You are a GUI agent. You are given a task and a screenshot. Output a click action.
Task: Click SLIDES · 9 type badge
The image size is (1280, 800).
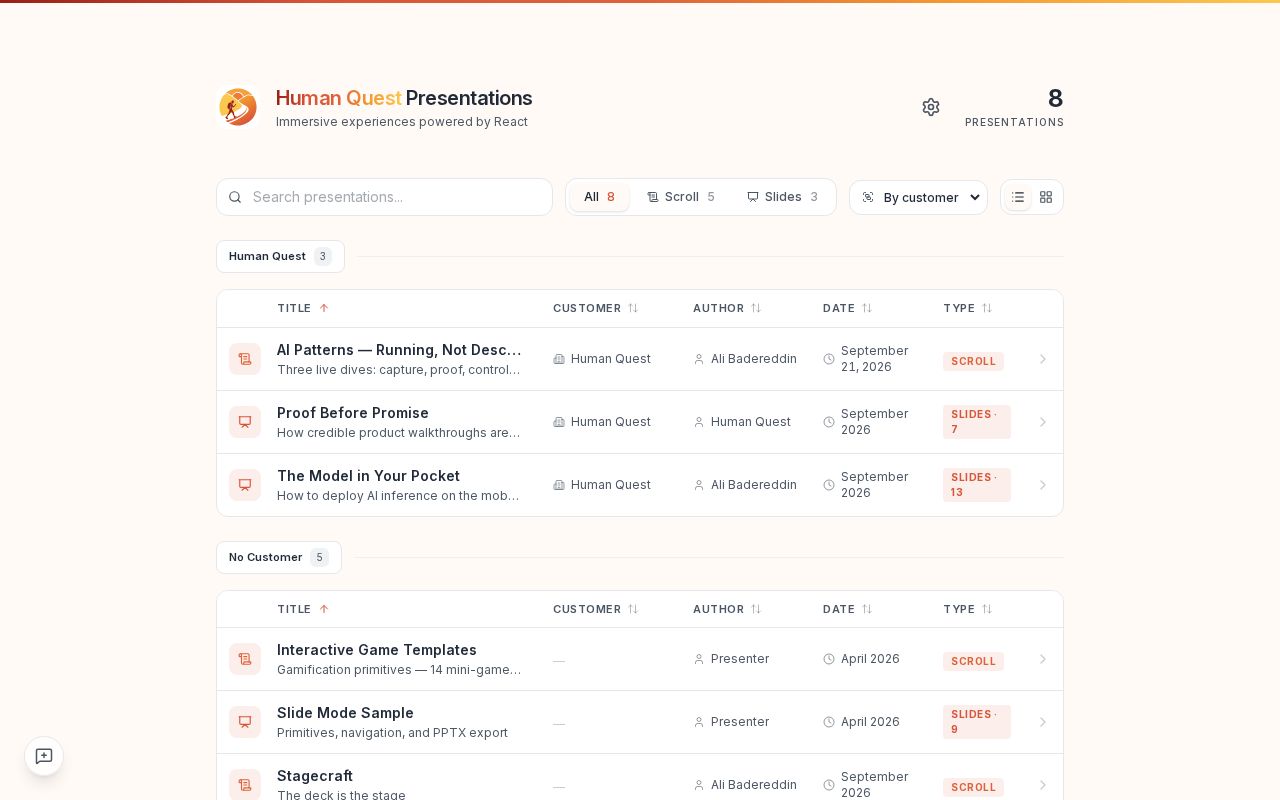(x=976, y=722)
